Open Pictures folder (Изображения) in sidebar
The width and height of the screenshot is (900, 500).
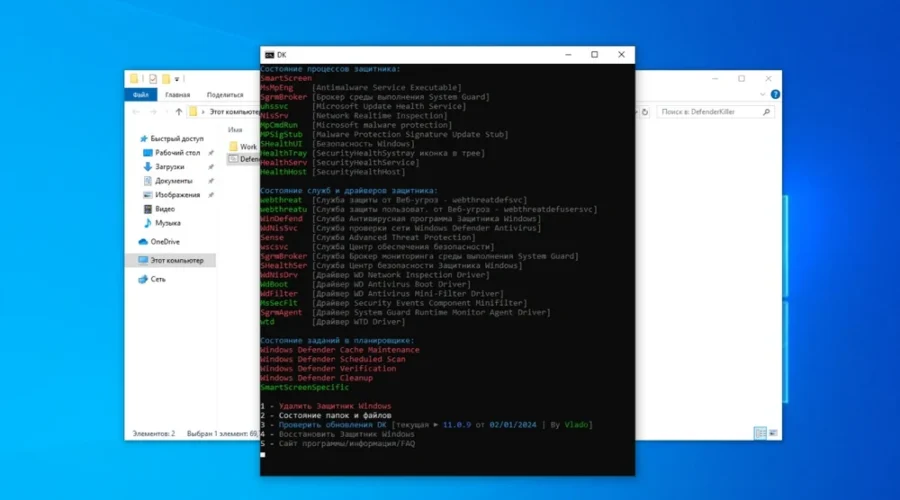[x=177, y=195]
